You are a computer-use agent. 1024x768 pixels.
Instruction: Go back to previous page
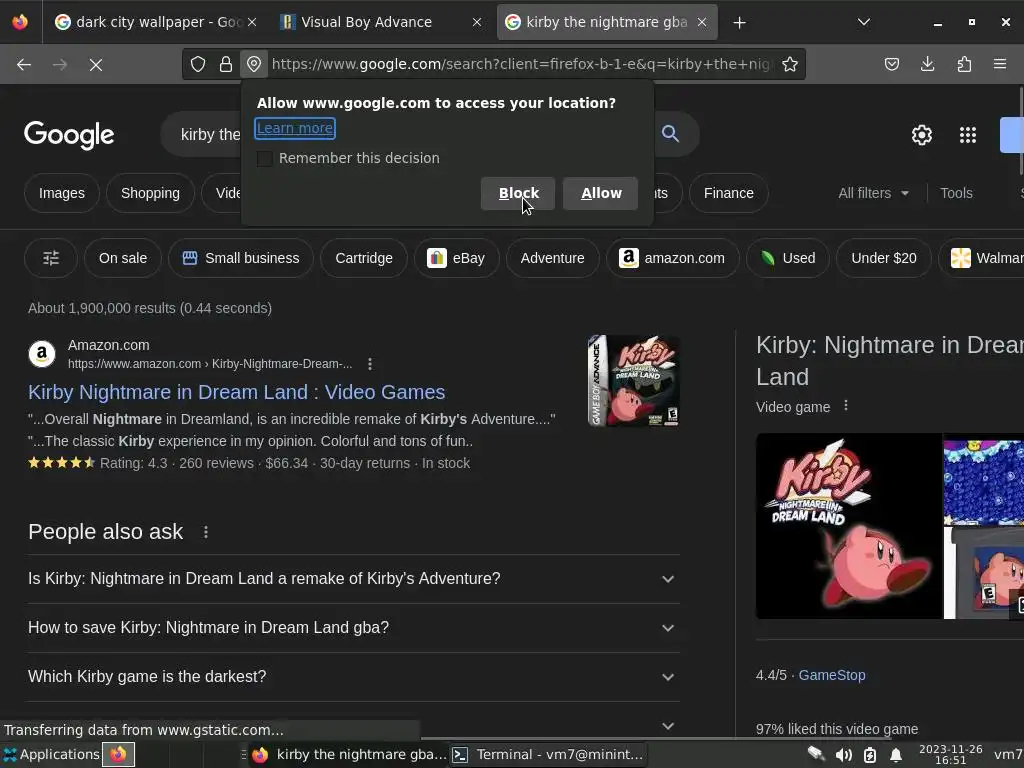pyautogui.click(x=24, y=64)
